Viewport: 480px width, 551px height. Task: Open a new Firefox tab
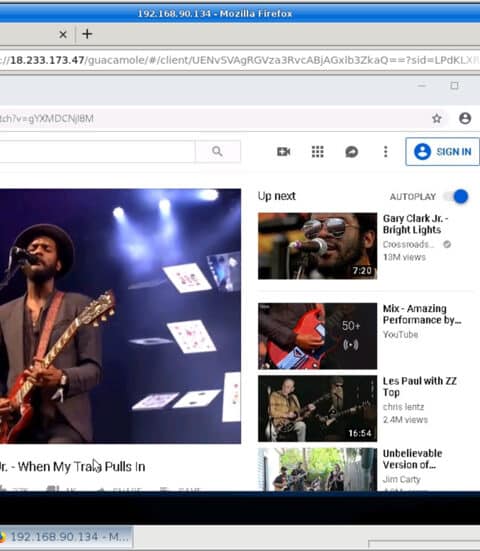pos(87,34)
